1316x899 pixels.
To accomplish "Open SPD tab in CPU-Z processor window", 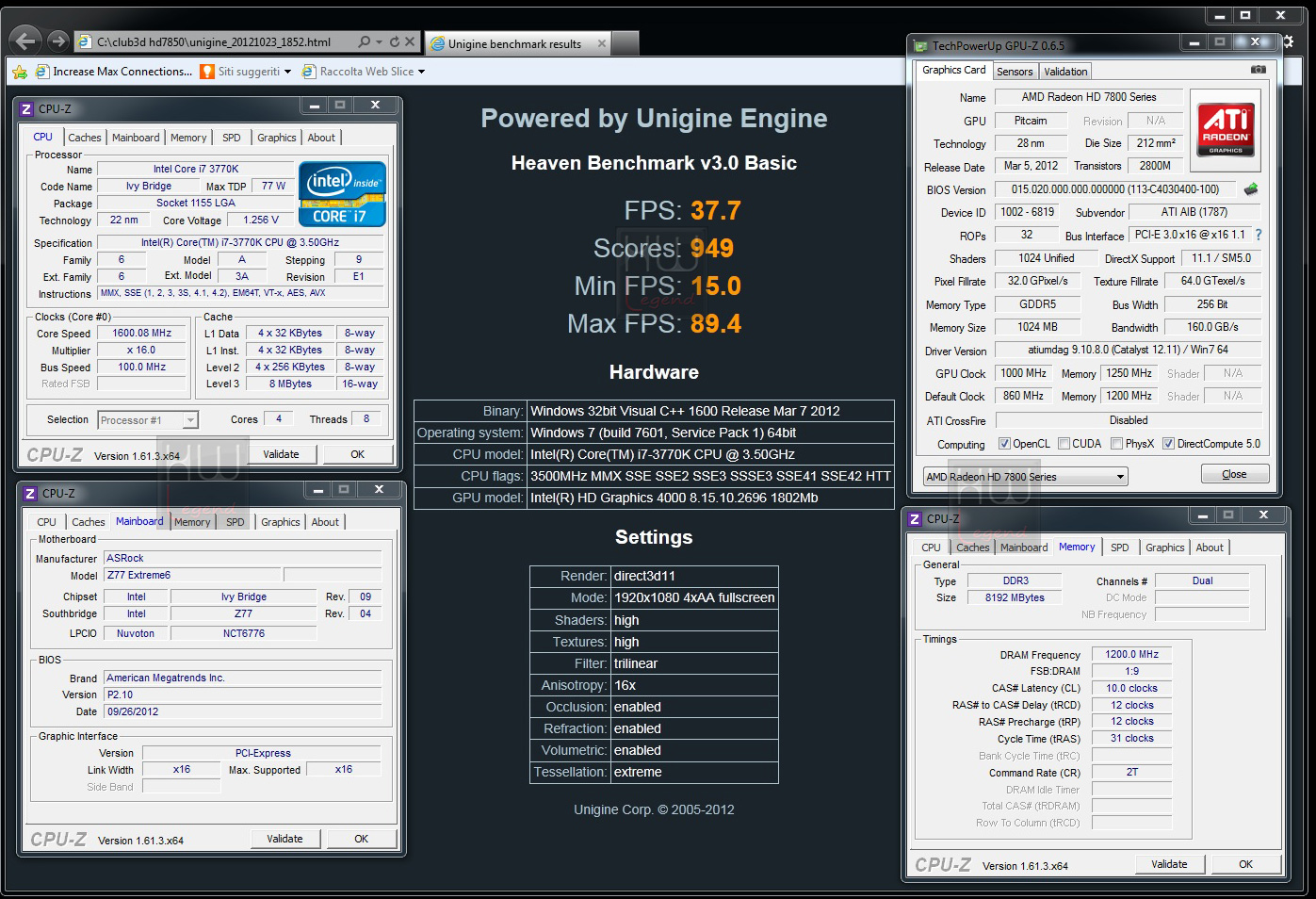I will pos(232,138).
